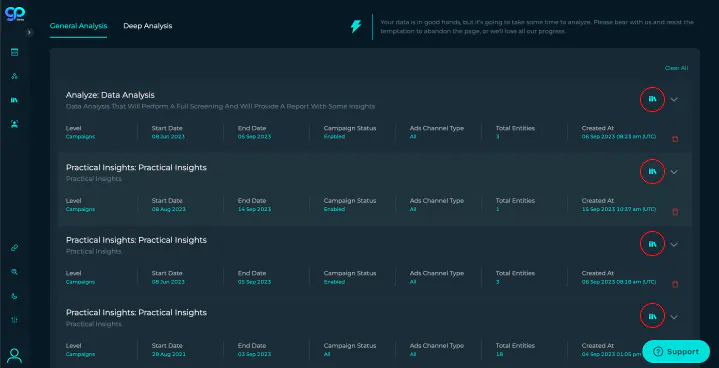Open report icon for Analyze: Data Analysis

(x=652, y=99)
